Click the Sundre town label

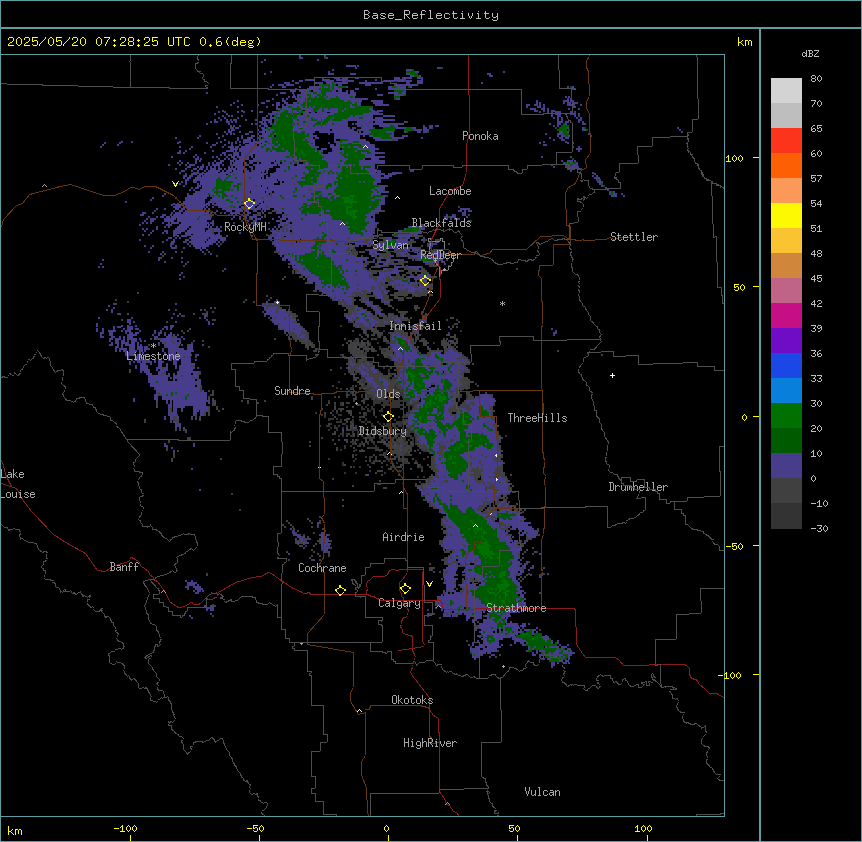point(292,391)
